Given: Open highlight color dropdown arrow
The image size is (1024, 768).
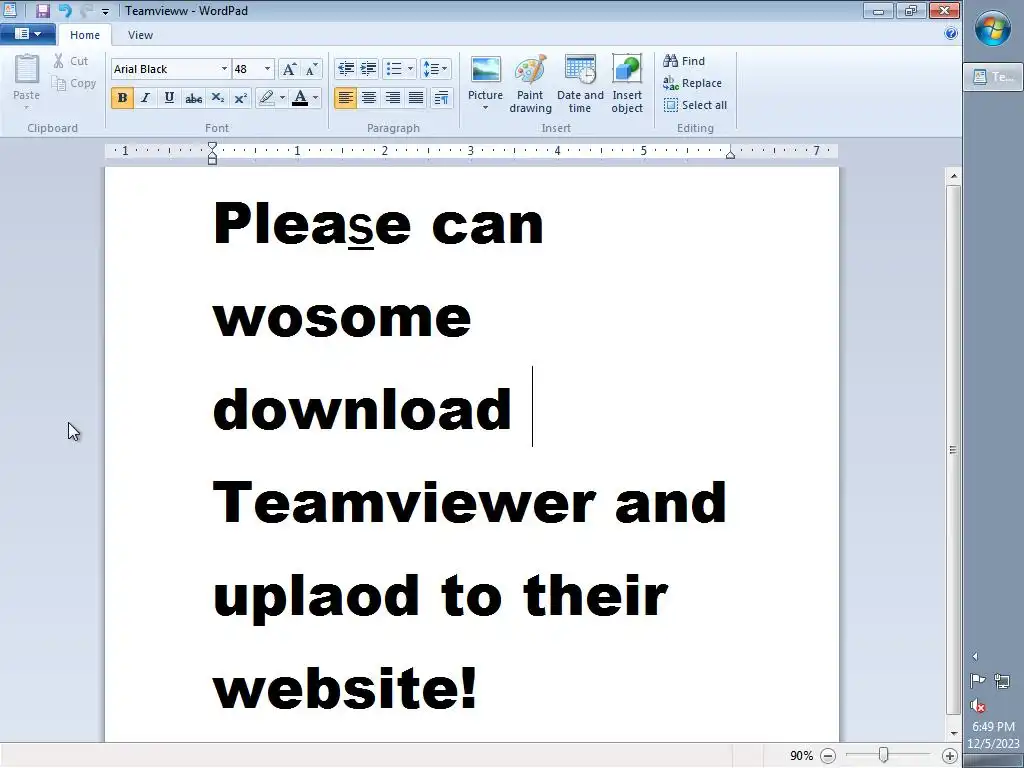Looking at the screenshot, I should pyautogui.click(x=282, y=98).
